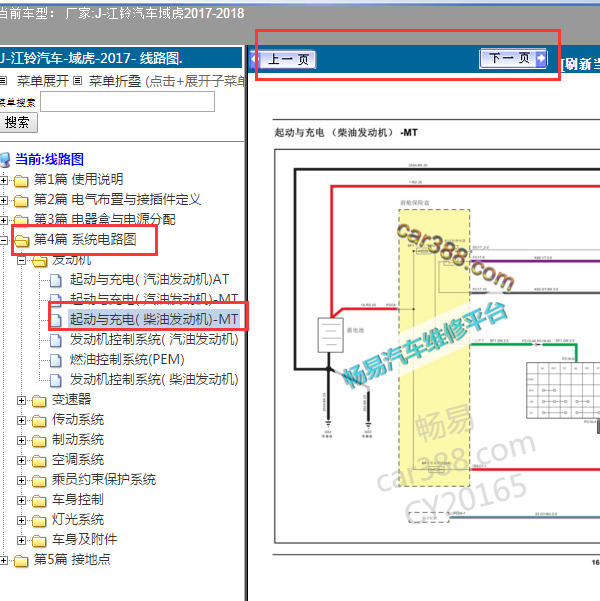The height and width of the screenshot is (601, 600).
Task: Click the 灯光系统 folder icon
Action: 39,521
